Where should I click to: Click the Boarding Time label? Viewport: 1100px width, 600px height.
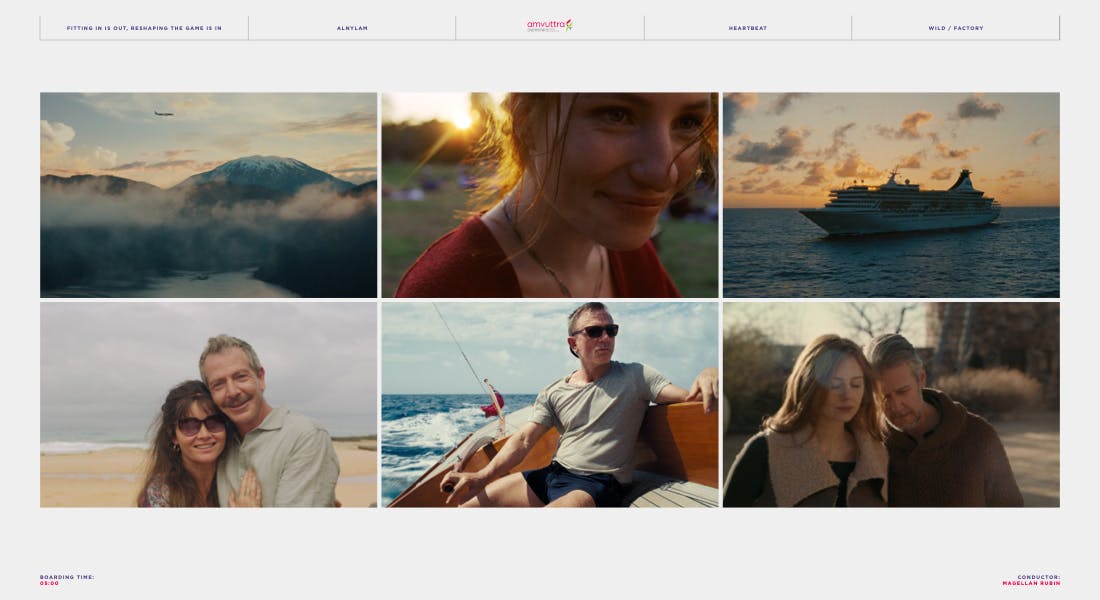click(67, 577)
